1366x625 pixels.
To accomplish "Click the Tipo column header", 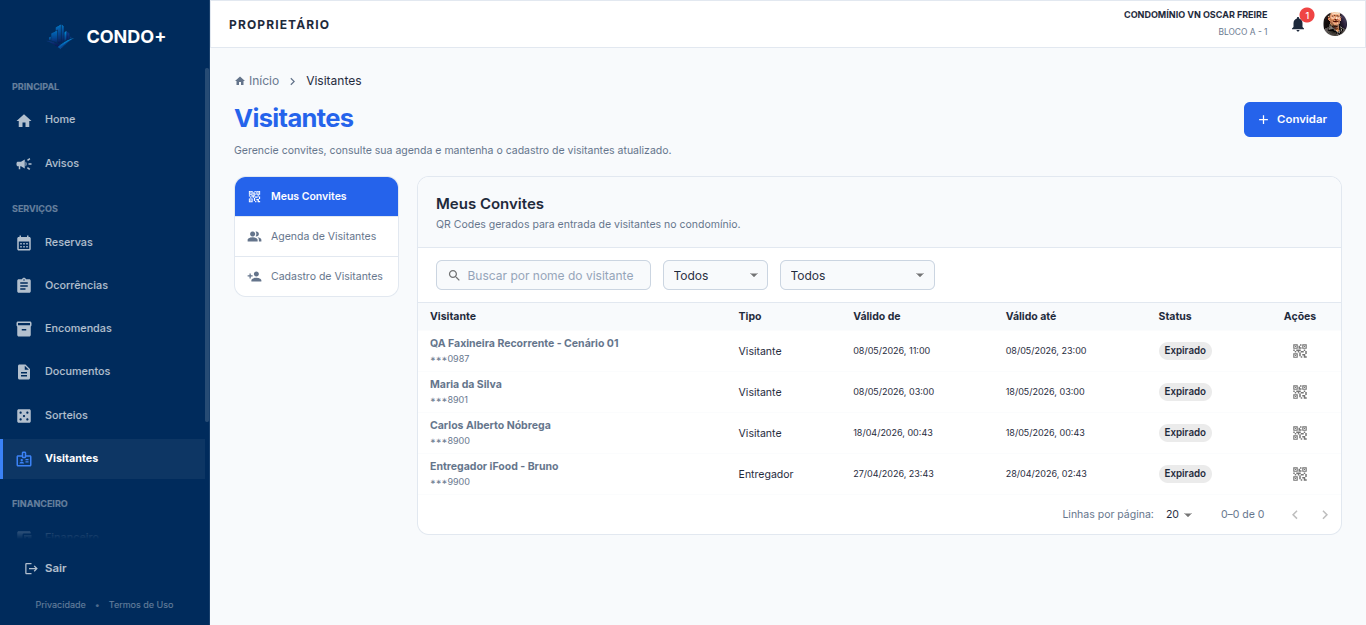I will tap(750, 317).
